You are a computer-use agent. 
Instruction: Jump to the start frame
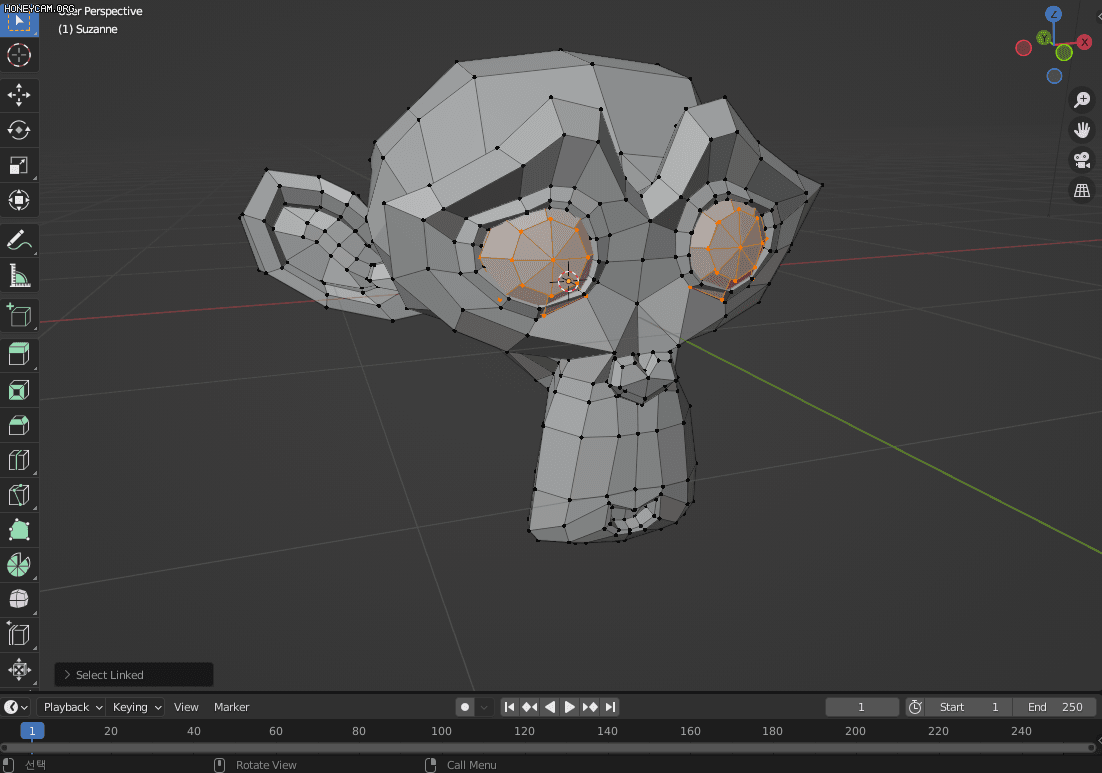pos(510,707)
